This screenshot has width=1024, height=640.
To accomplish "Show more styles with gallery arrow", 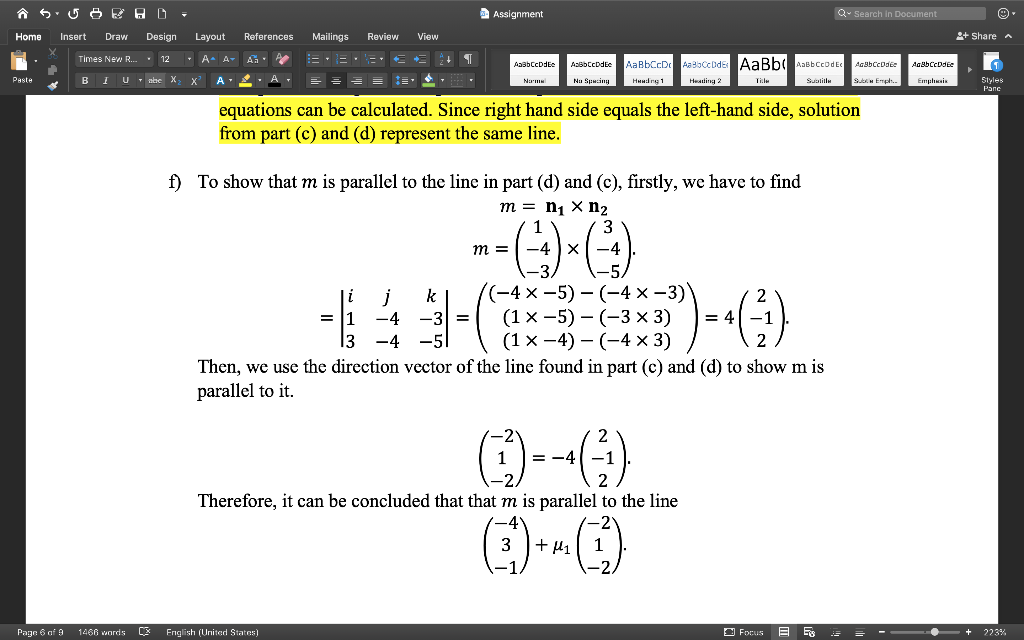I will pos(970,69).
